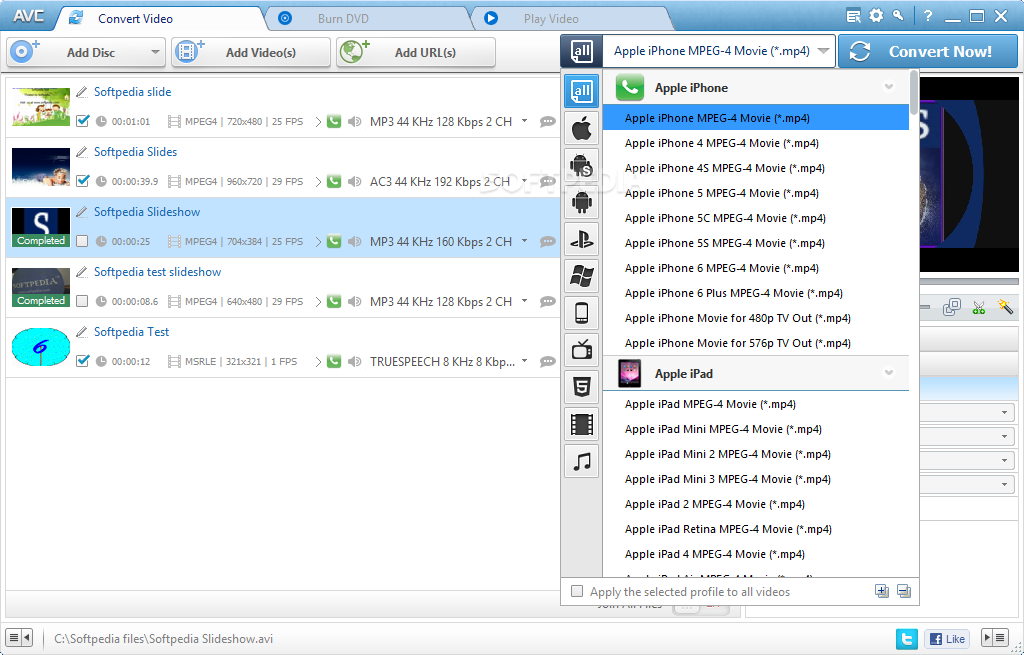Open audio track dropdown for Softpedia slide
This screenshot has width=1024, height=655.
524,121
